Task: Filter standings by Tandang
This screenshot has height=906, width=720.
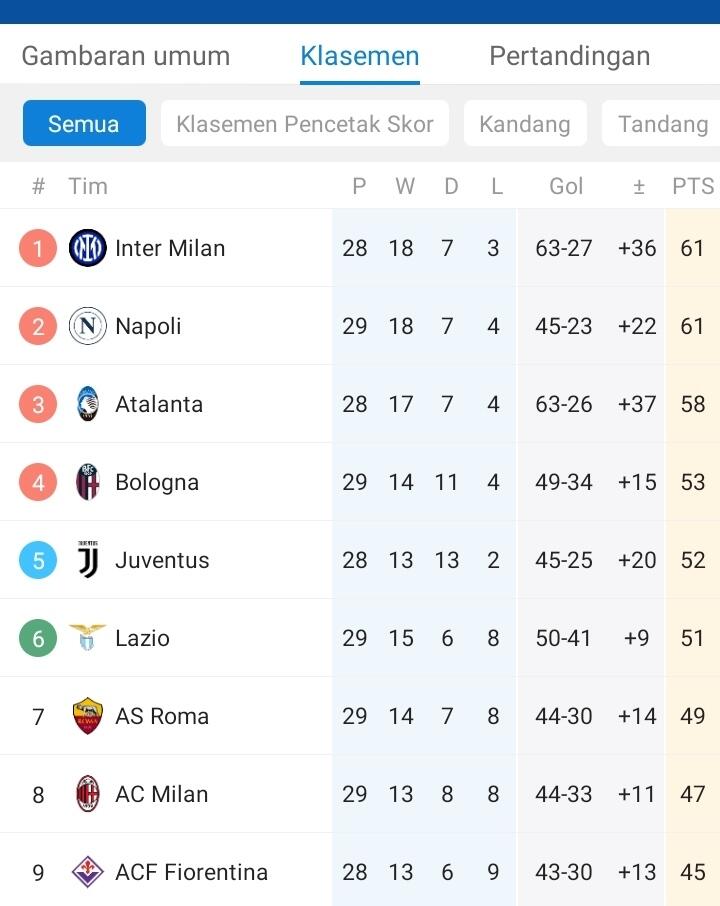Action: (x=663, y=124)
